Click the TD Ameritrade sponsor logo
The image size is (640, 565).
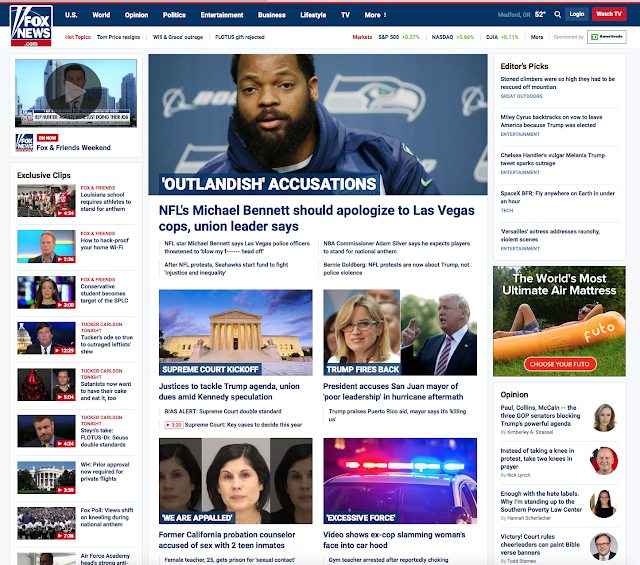click(607, 37)
